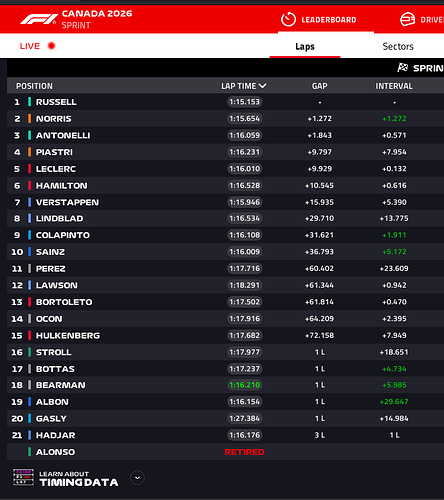Open the Leaderboard section
The width and height of the screenshot is (444, 500).
point(329,20)
